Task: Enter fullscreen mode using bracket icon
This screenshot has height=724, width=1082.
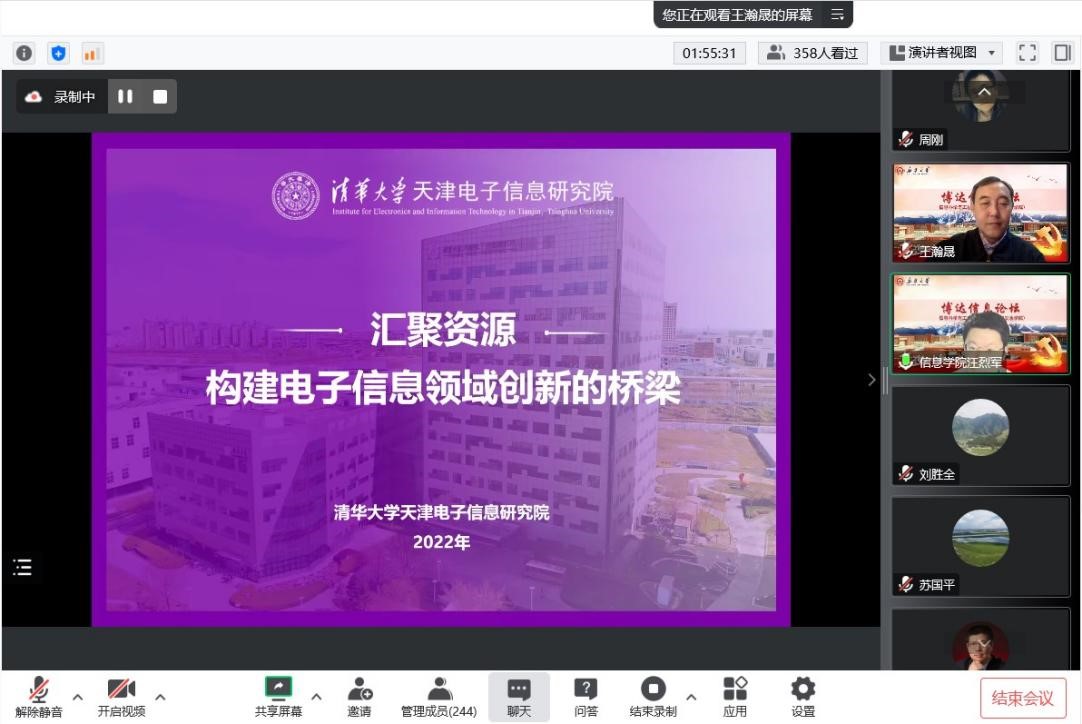Action: [x=1027, y=53]
